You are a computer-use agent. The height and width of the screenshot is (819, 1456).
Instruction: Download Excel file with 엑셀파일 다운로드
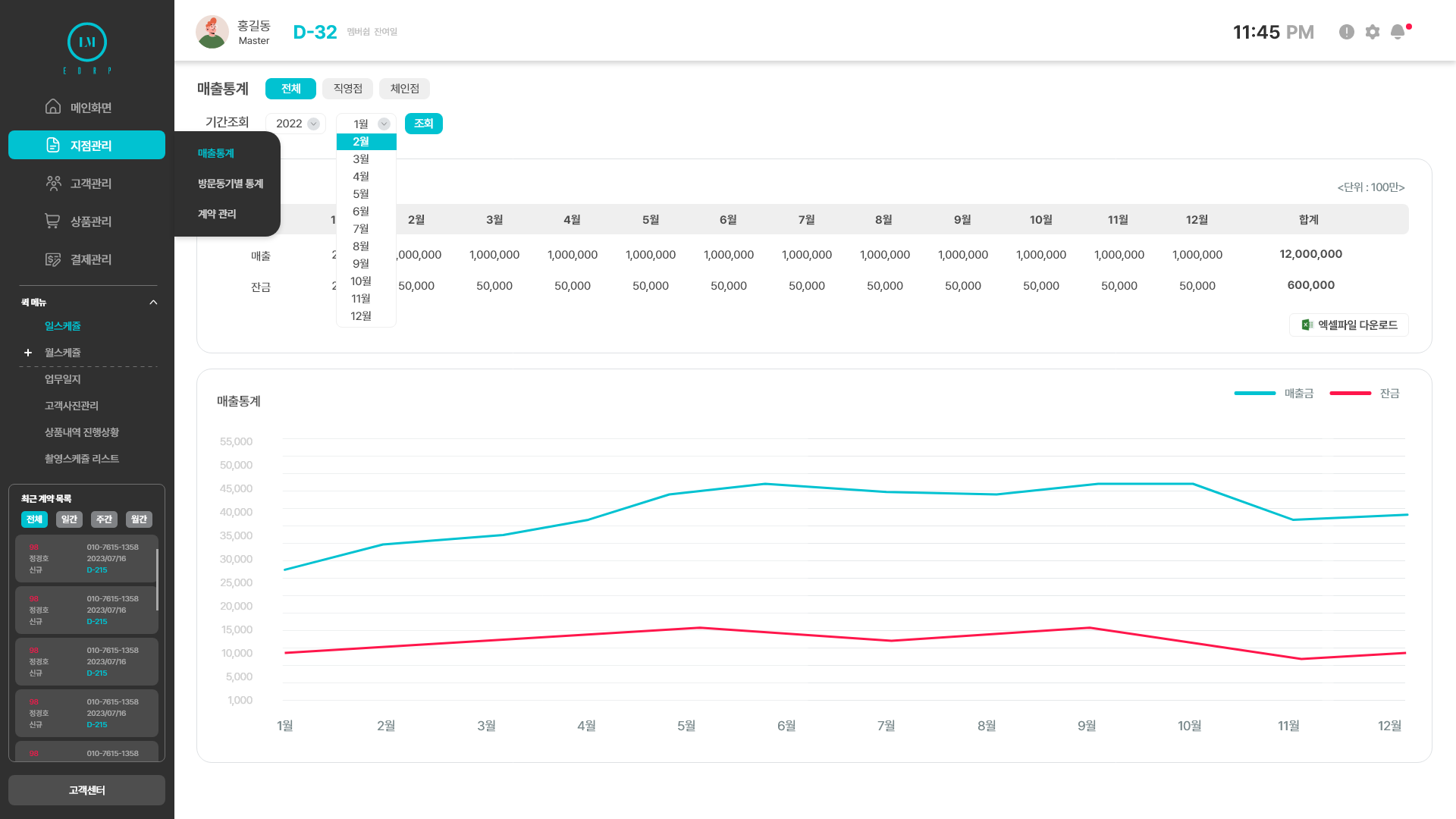pyautogui.click(x=1349, y=325)
